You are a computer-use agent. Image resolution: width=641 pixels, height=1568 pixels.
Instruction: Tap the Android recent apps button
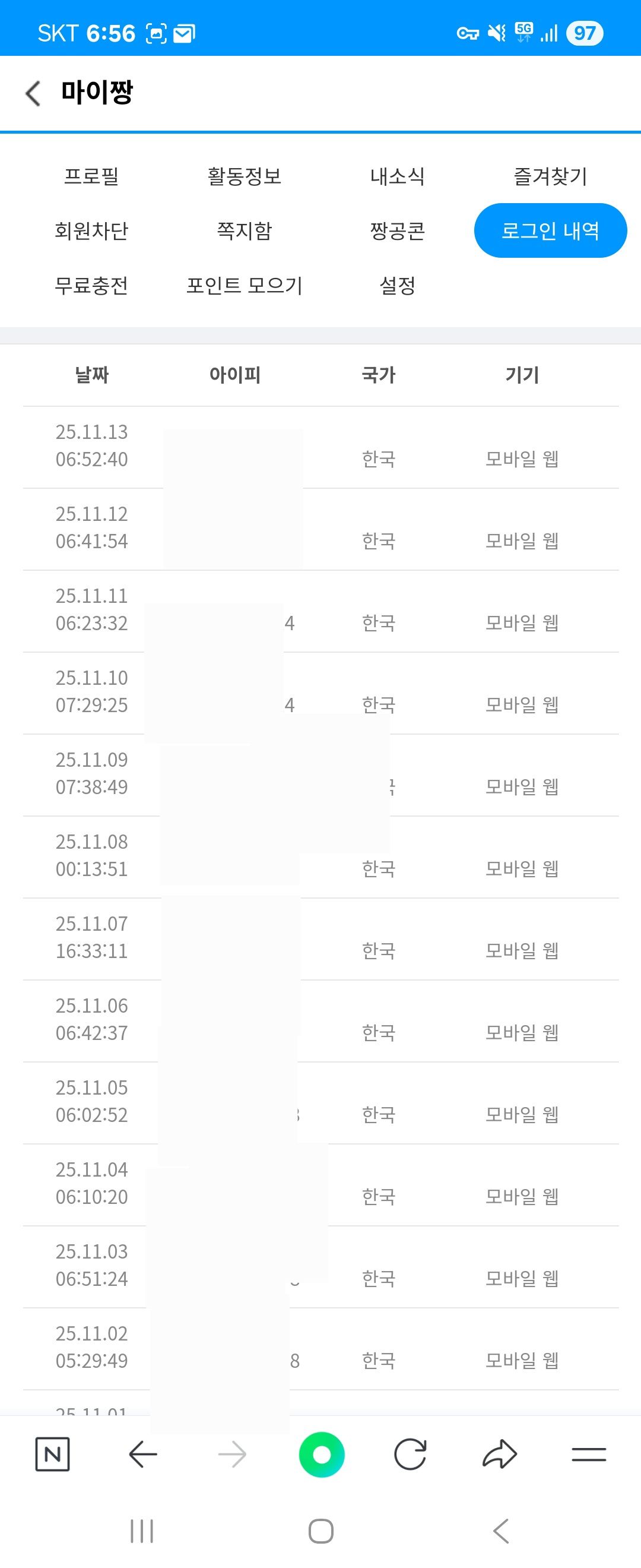pyautogui.click(x=142, y=1530)
